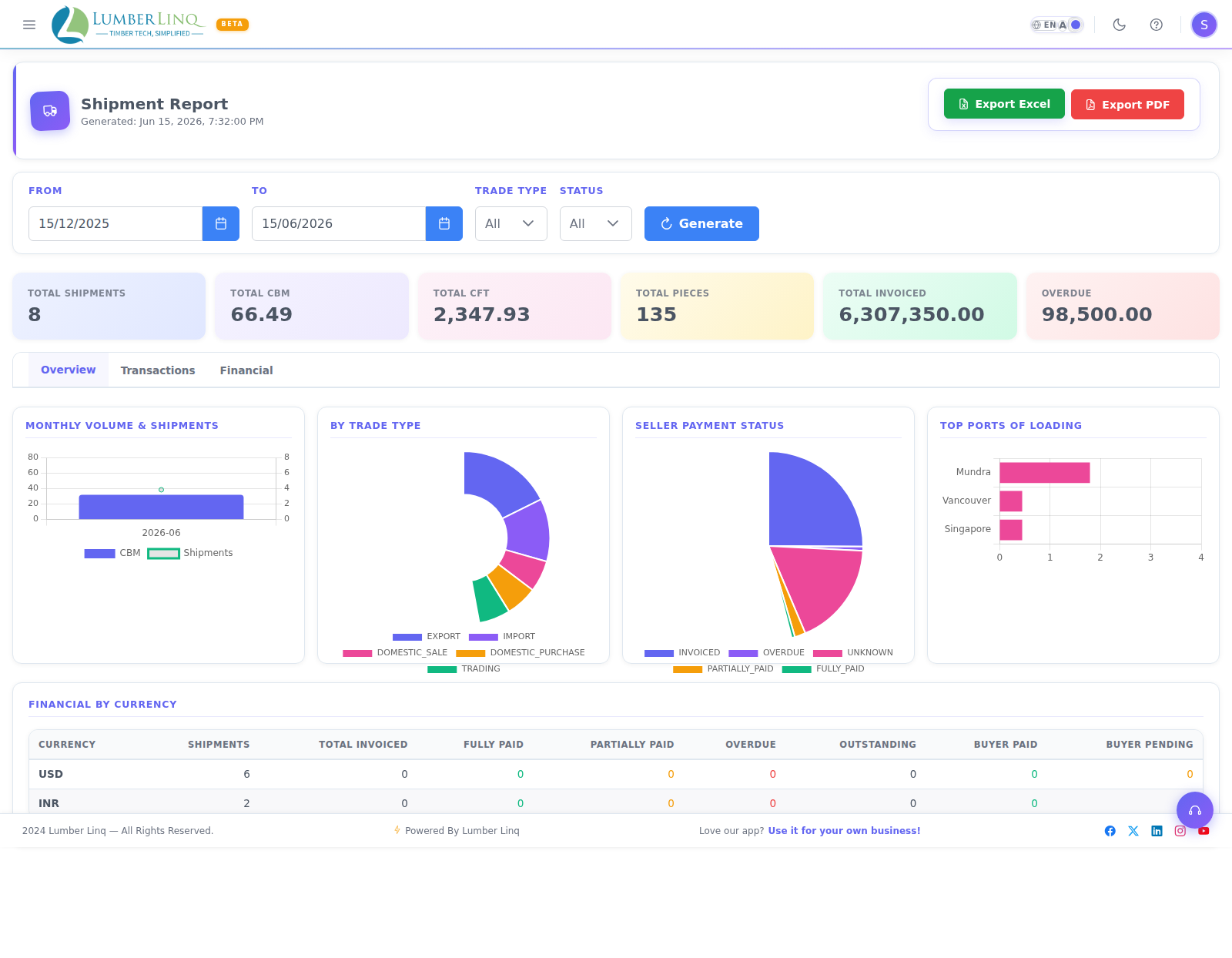This screenshot has width=1232, height=958.
Task: Follow 'Use it for your own business!' link
Action: (844, 831)
